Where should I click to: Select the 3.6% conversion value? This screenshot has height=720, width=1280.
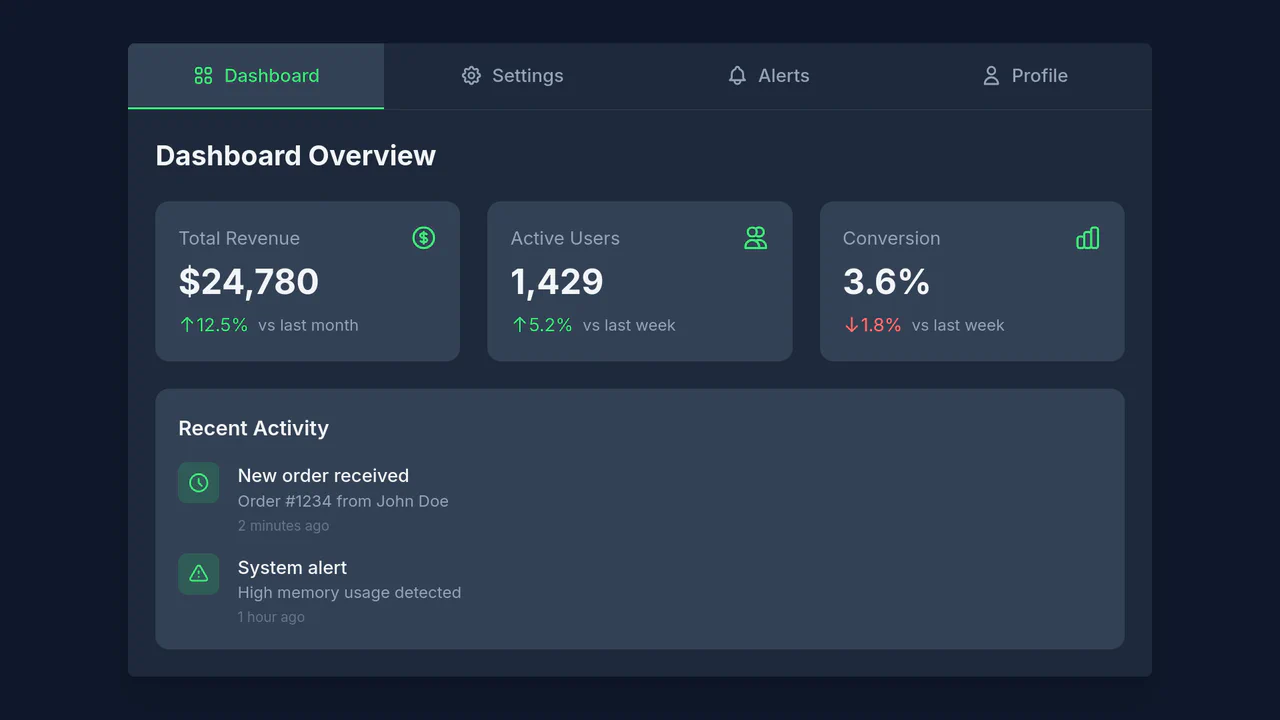886,282
